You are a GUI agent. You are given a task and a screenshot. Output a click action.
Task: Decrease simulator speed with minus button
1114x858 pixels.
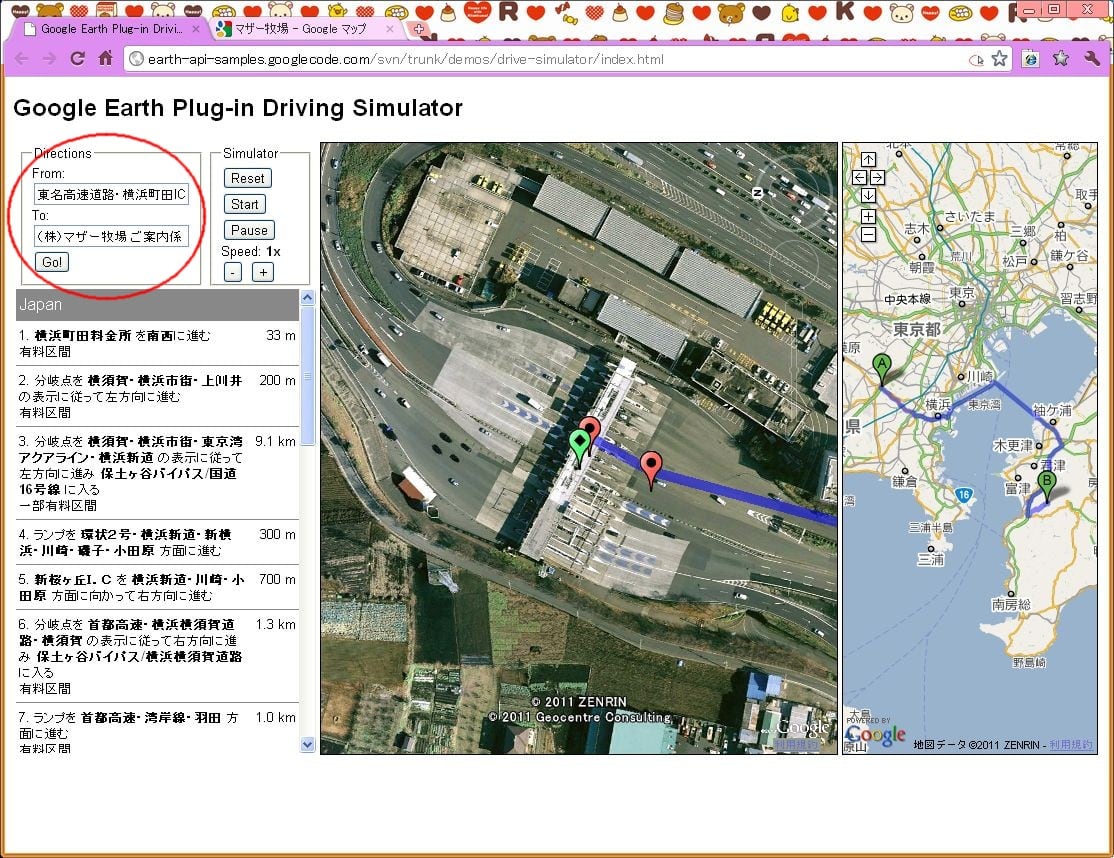pyautogui.click(x=232, y=272)
